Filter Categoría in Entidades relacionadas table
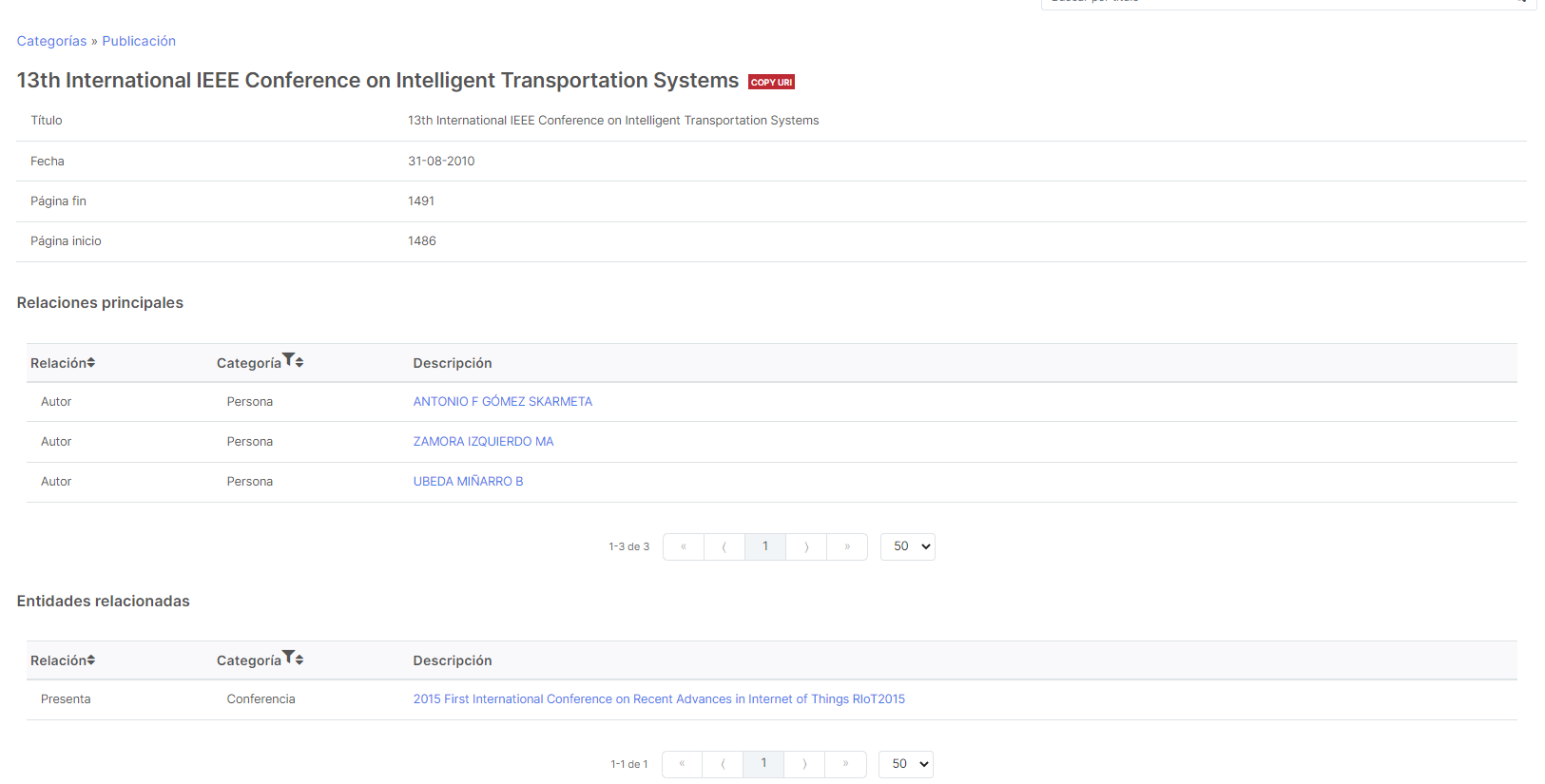 (x=288, y=657)
